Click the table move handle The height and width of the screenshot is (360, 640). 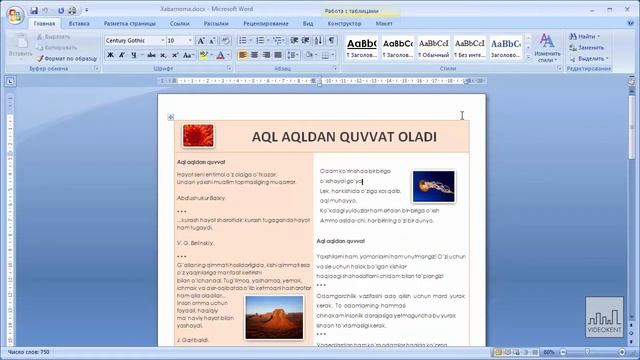pos(171,118)
